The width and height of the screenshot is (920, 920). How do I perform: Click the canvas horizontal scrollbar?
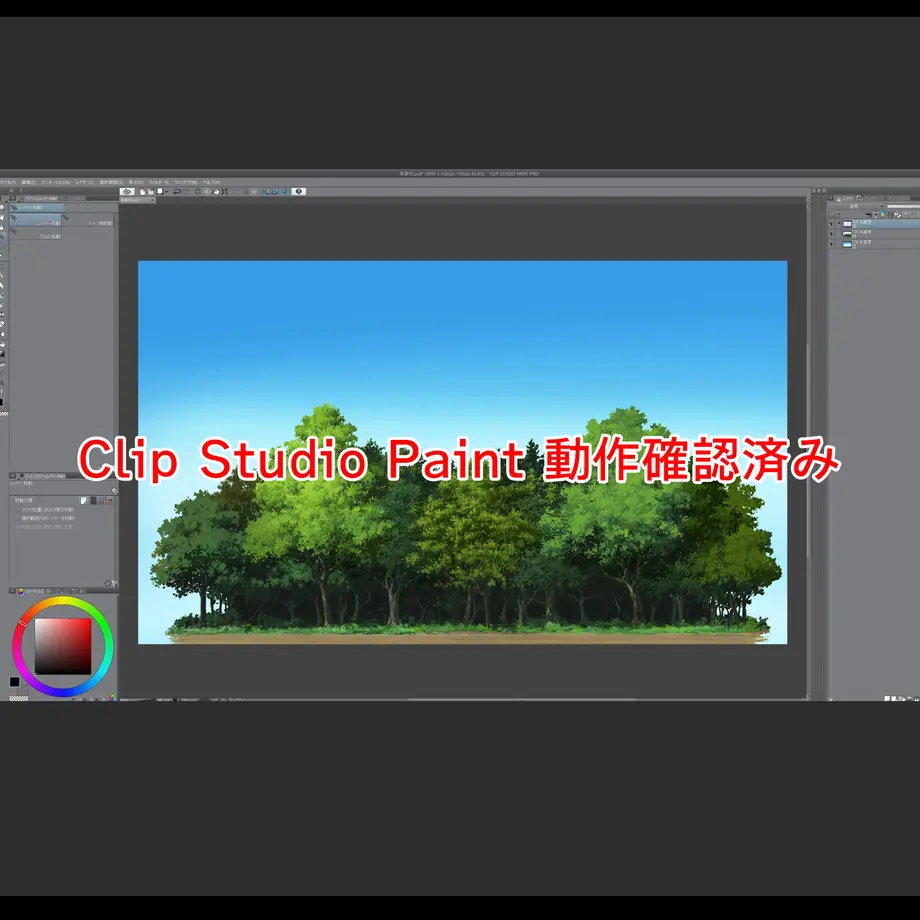pyautogui.click(x=522, y=699)
